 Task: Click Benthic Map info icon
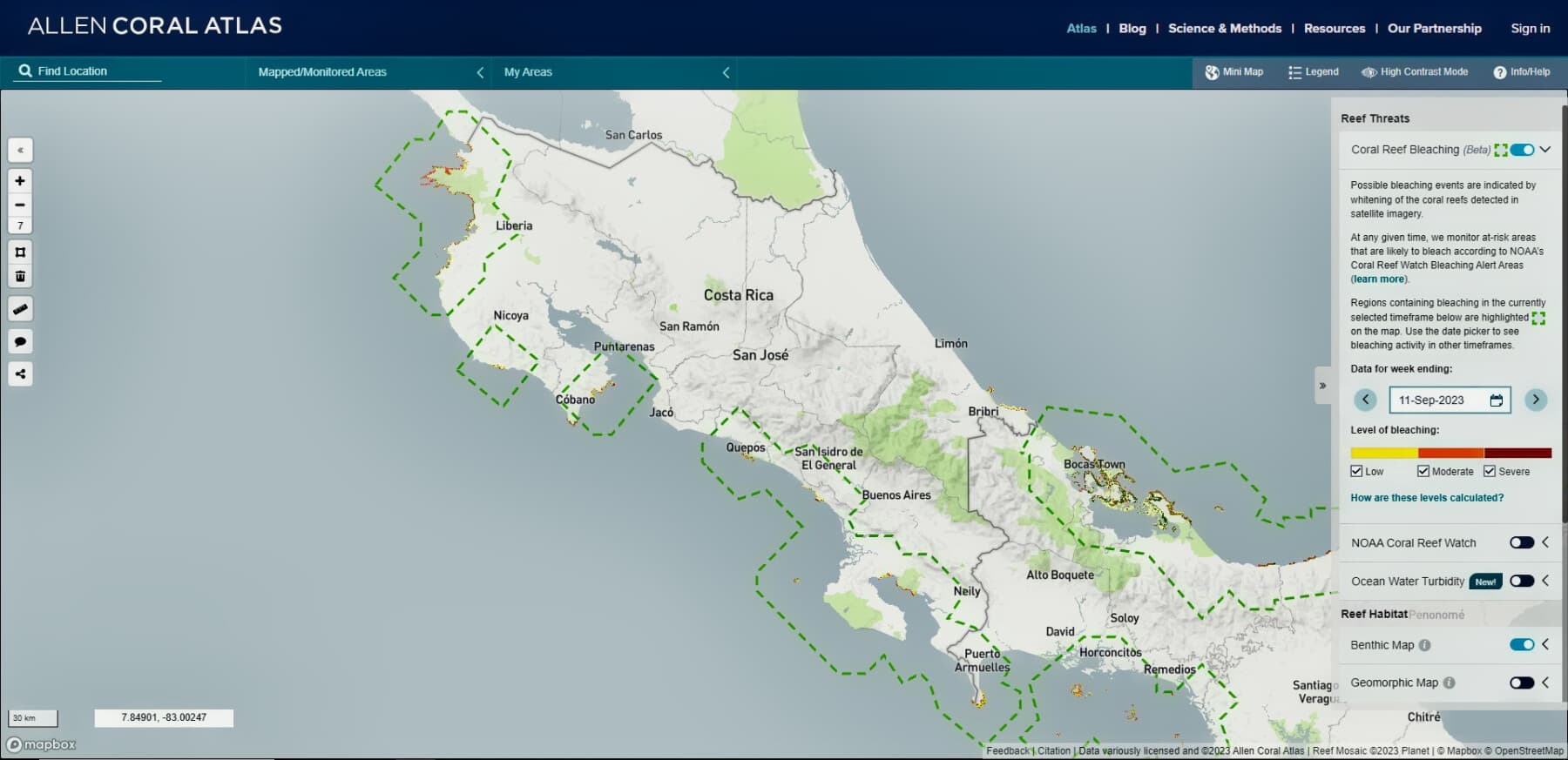(1424, 645)
